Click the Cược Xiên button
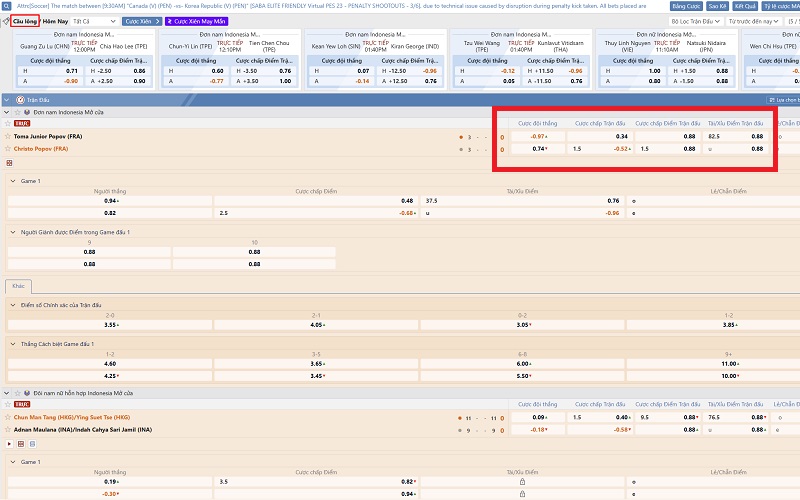This screenshot has height=500, width=800. pos(141,20)
